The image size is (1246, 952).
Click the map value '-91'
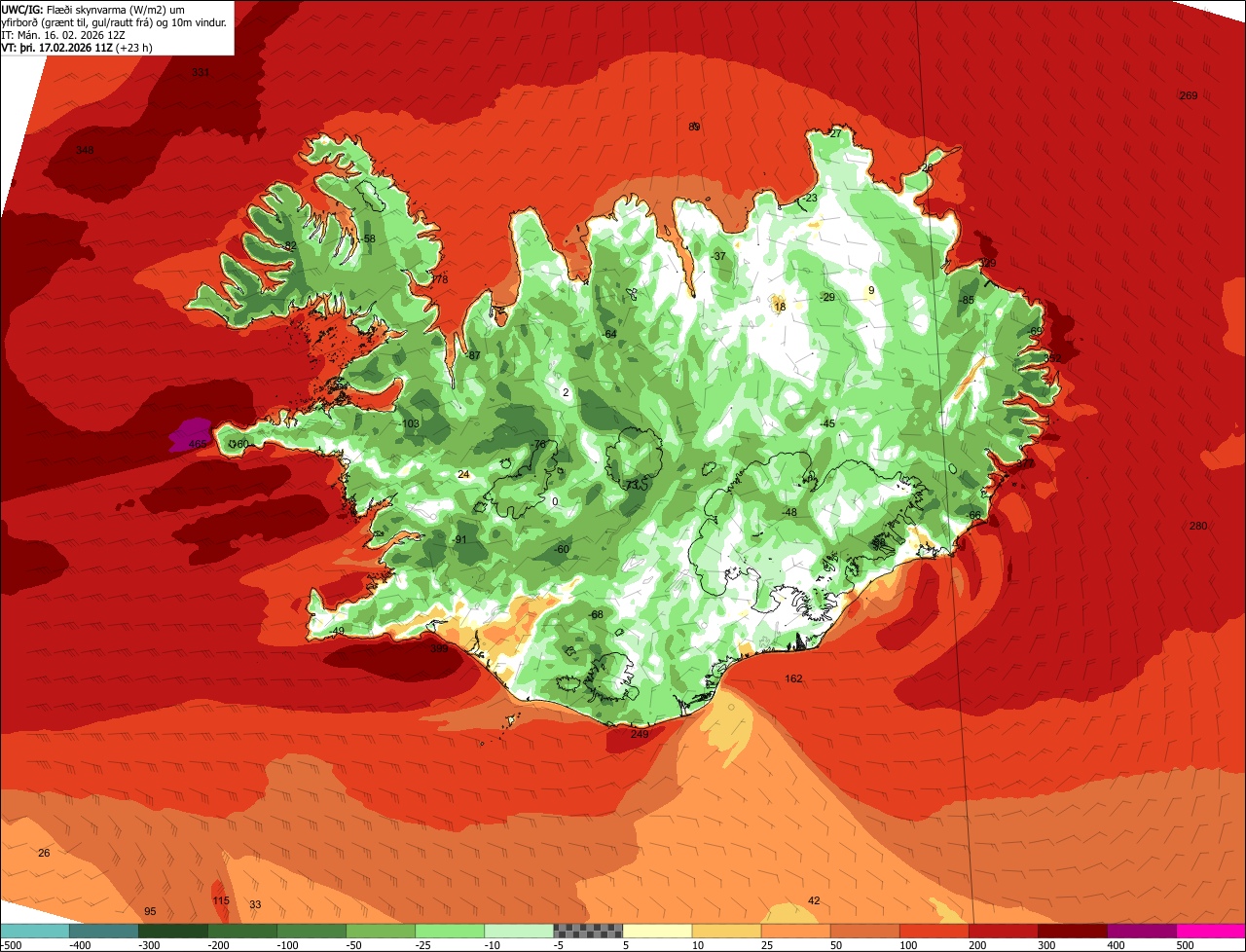tap(459, 540)
